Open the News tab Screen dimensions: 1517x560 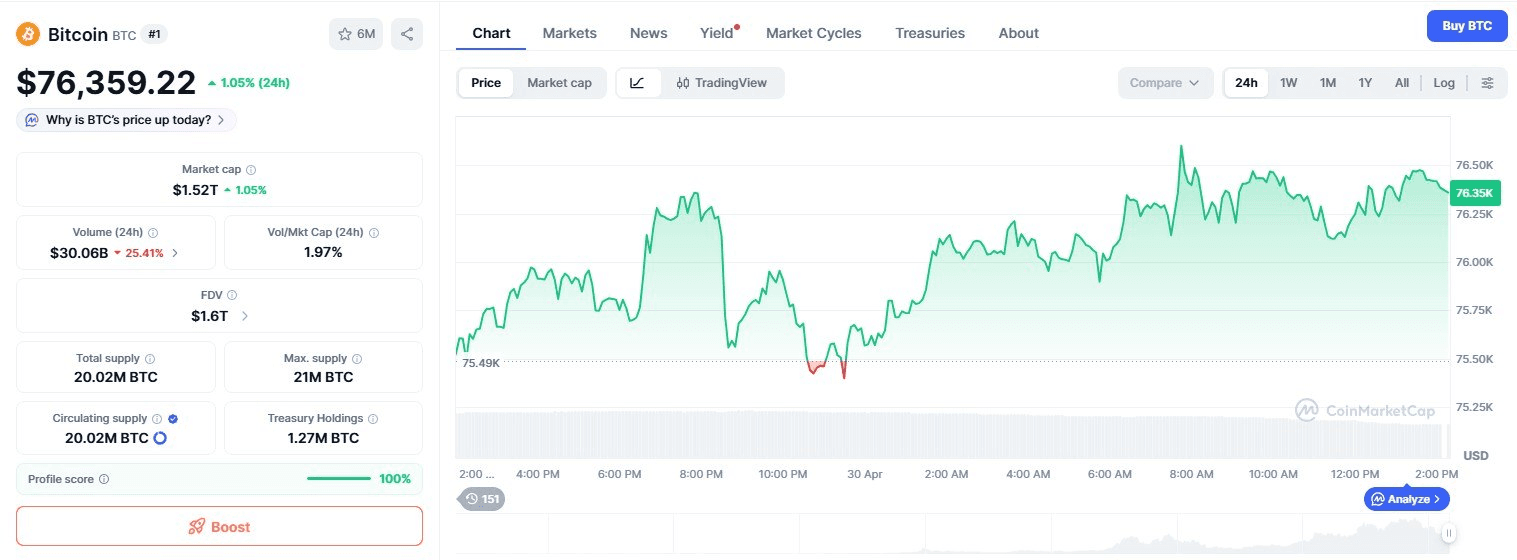click(649, 33)
